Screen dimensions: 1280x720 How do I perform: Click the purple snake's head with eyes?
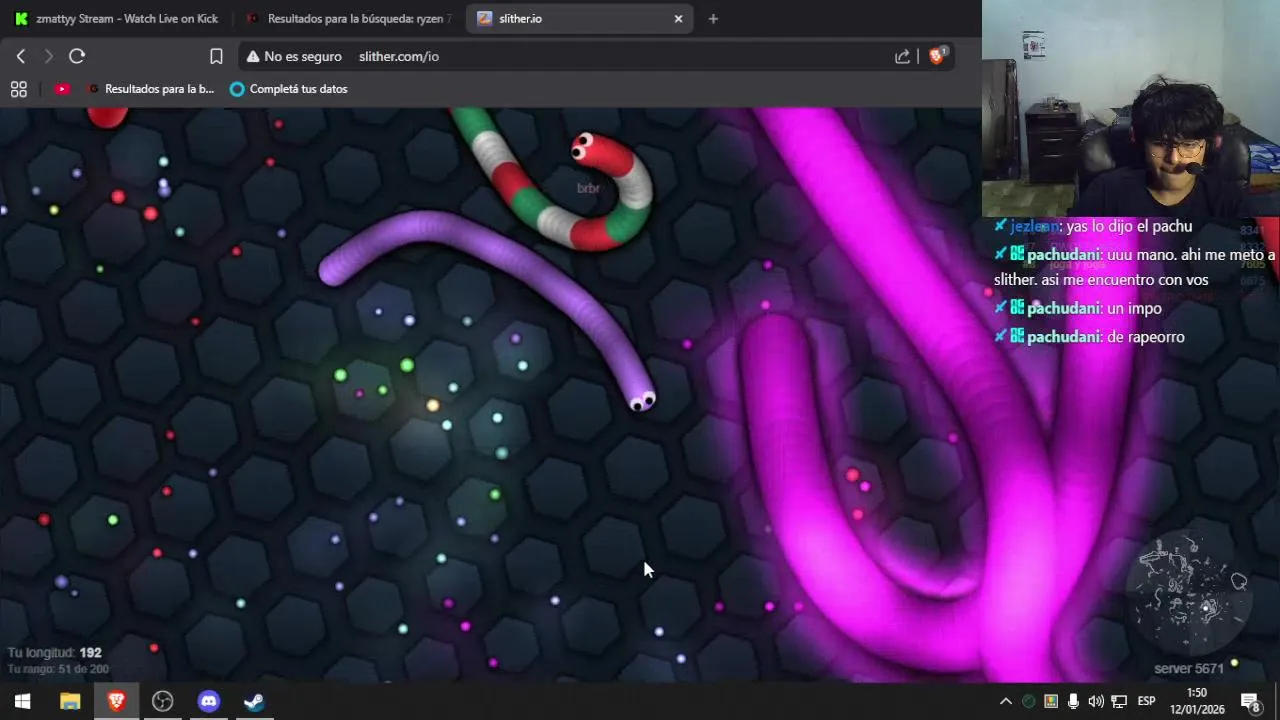[640, 399]
